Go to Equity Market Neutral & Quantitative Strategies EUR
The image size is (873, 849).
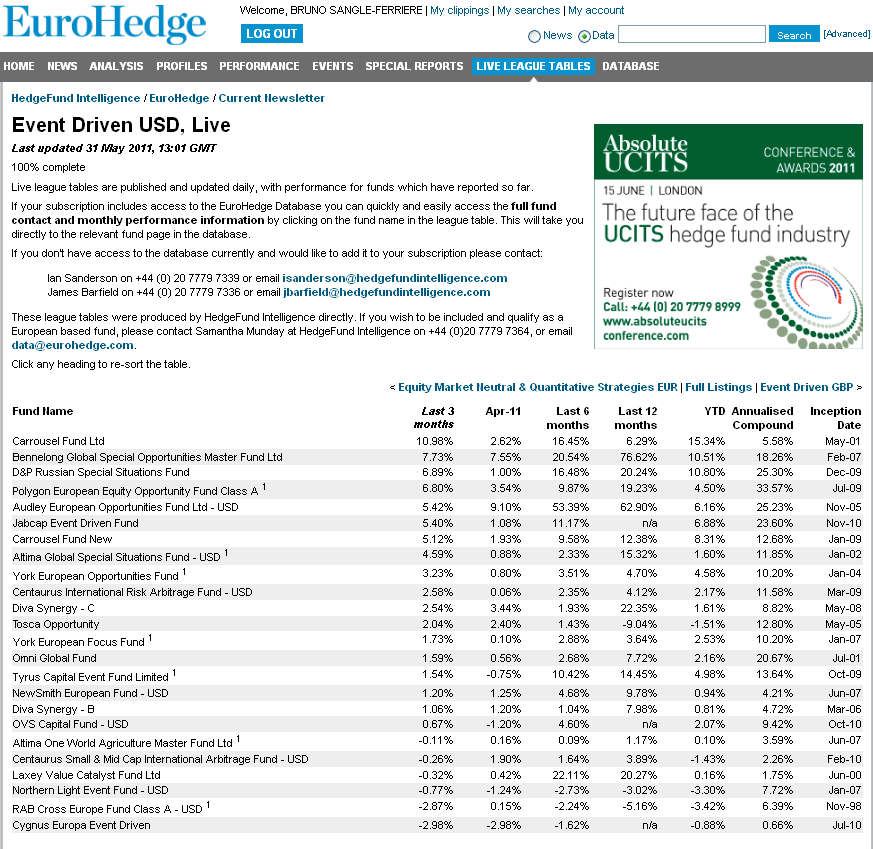pyautogui.click(x=538, y=387)
